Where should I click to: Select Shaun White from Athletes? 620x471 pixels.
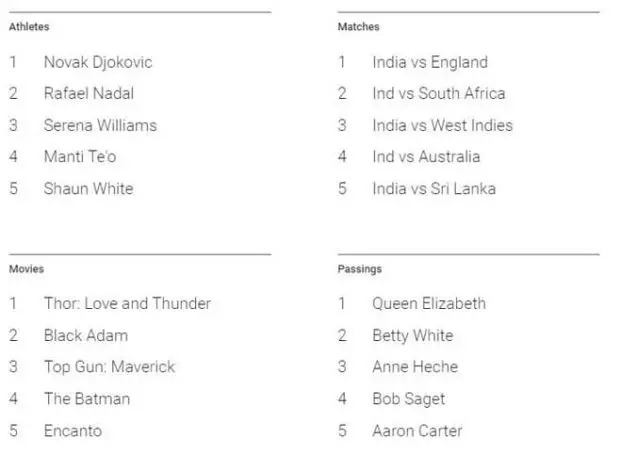tap(88, 189)
